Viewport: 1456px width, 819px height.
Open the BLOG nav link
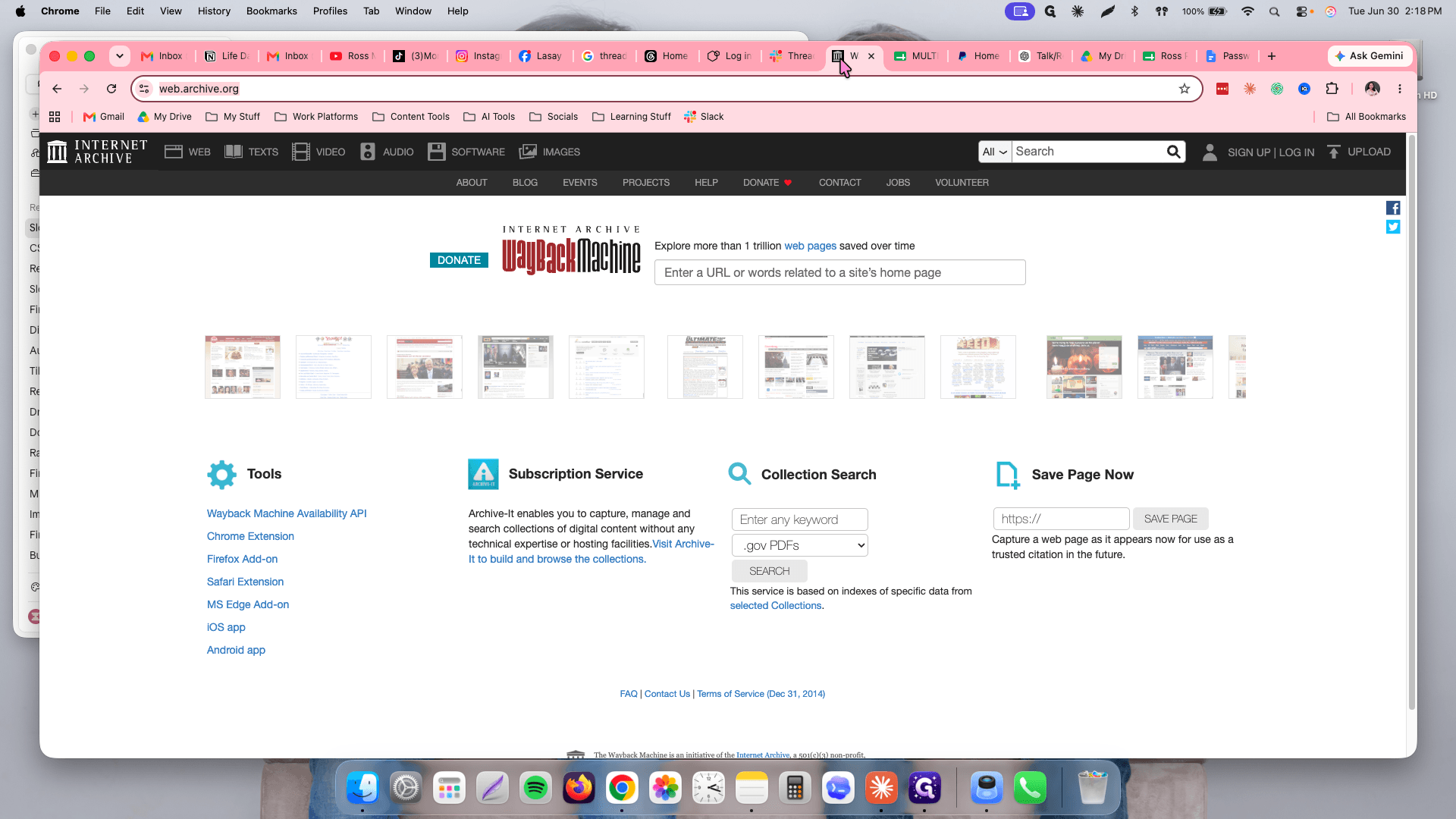[x=525, y=183]
